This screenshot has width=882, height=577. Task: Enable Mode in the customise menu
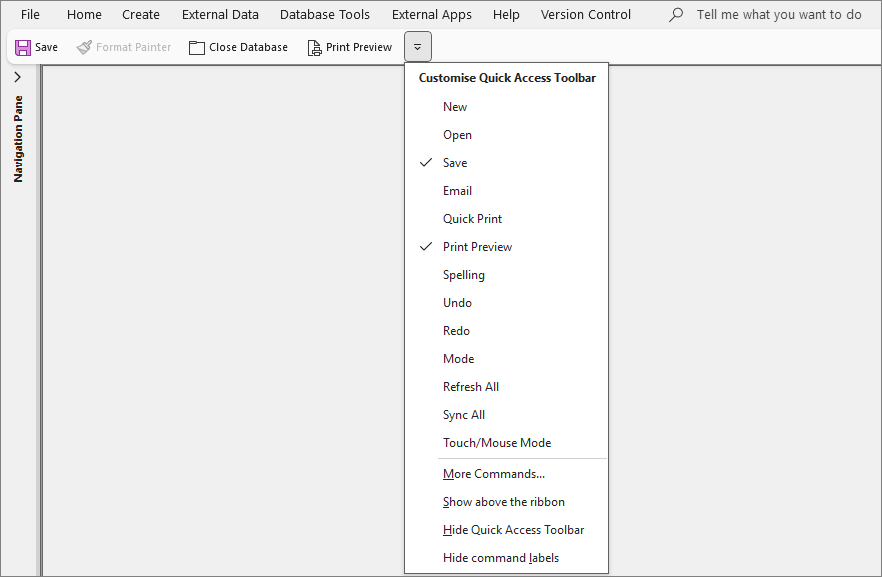[x=506, y=359]
